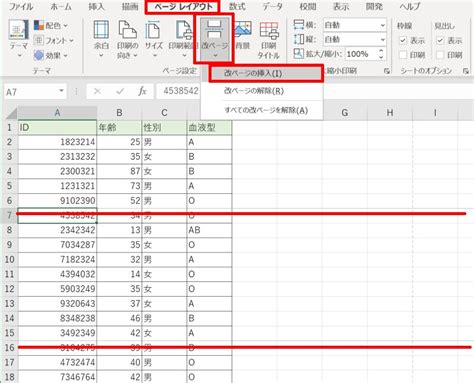
Task: Select row 17 header
Action: click(9, 362)
